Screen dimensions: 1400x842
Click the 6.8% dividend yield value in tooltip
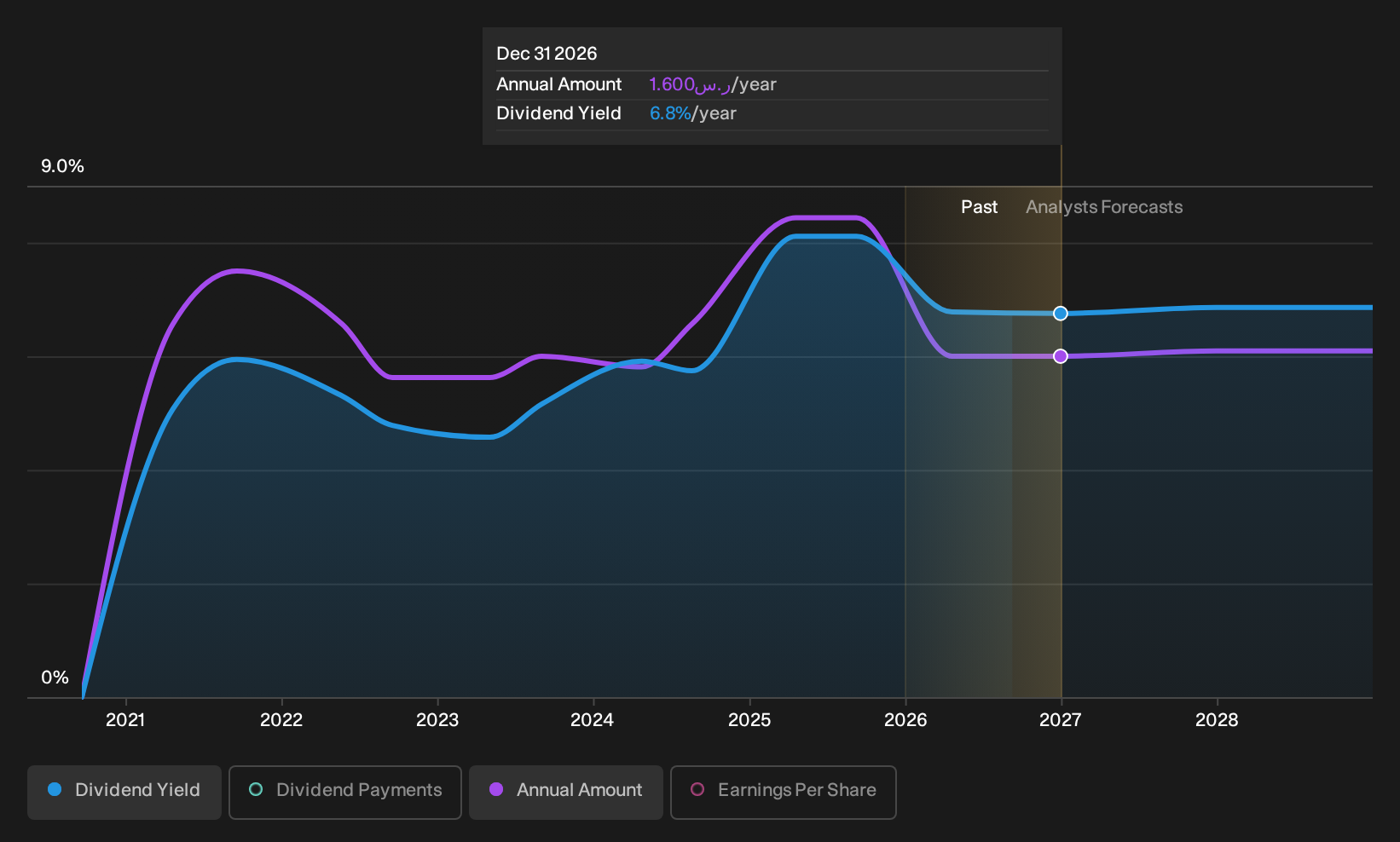tap(670, 113)
